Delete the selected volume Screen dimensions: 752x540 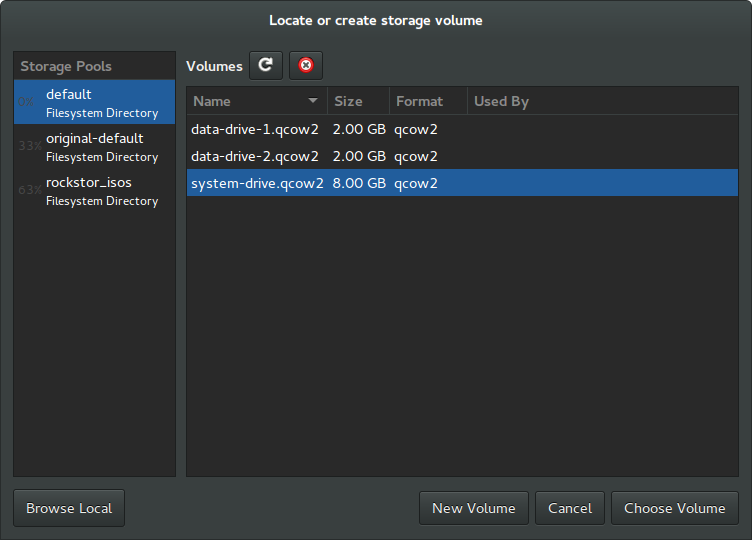point(306,65)
